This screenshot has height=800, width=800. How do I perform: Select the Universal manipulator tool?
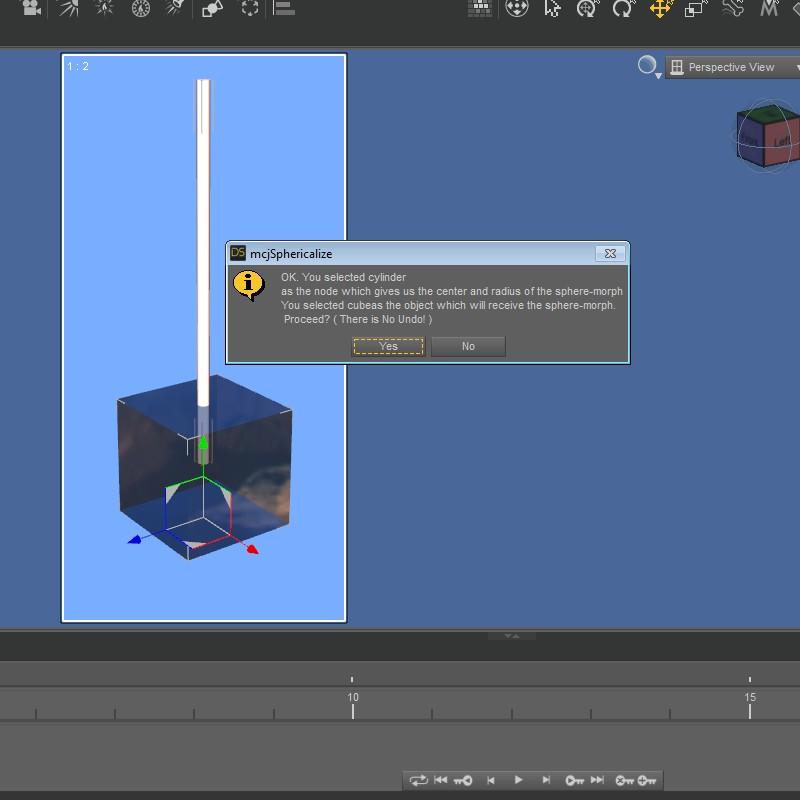[x=517, y=8]
